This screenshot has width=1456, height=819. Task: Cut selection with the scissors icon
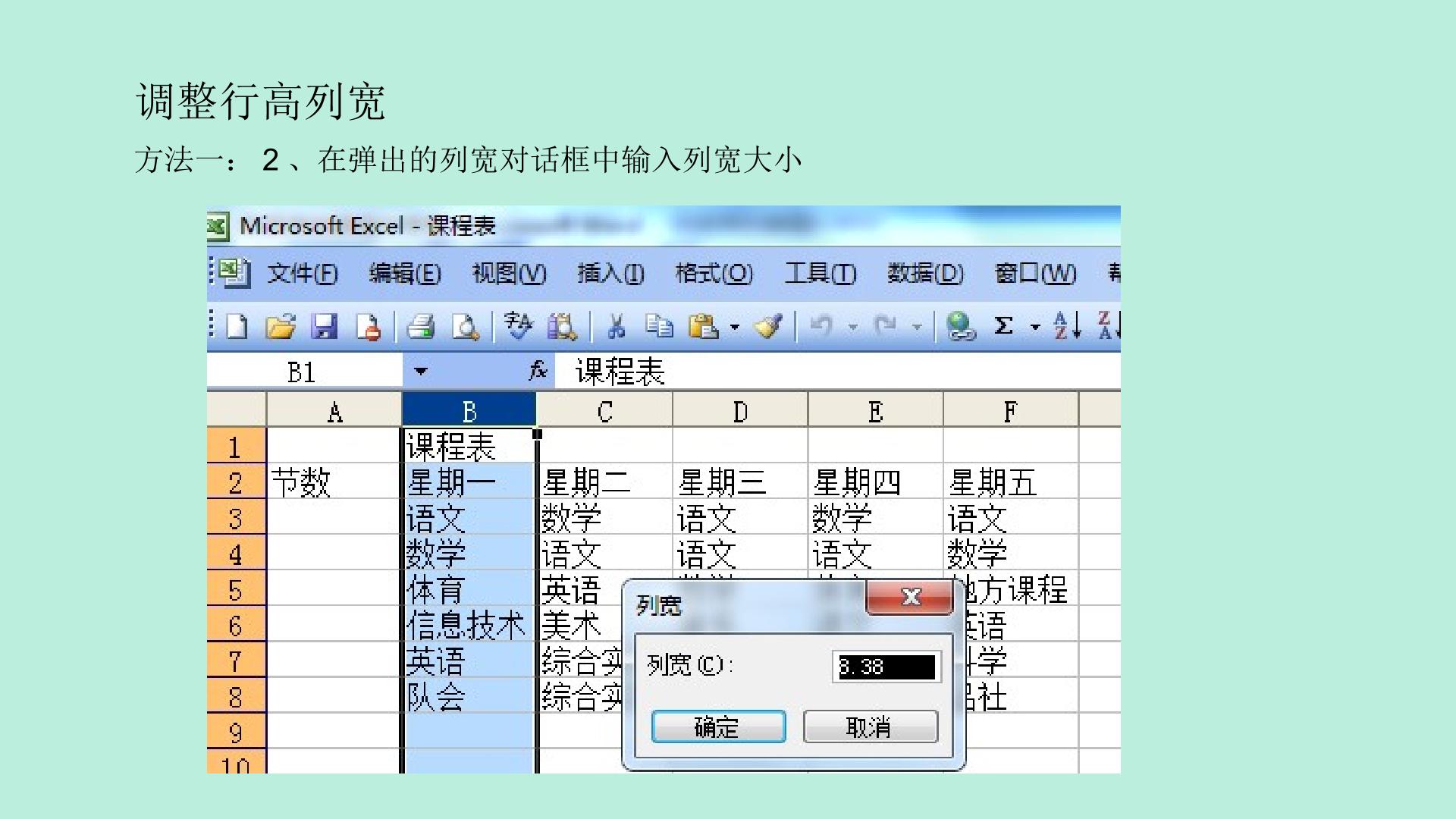617,327
